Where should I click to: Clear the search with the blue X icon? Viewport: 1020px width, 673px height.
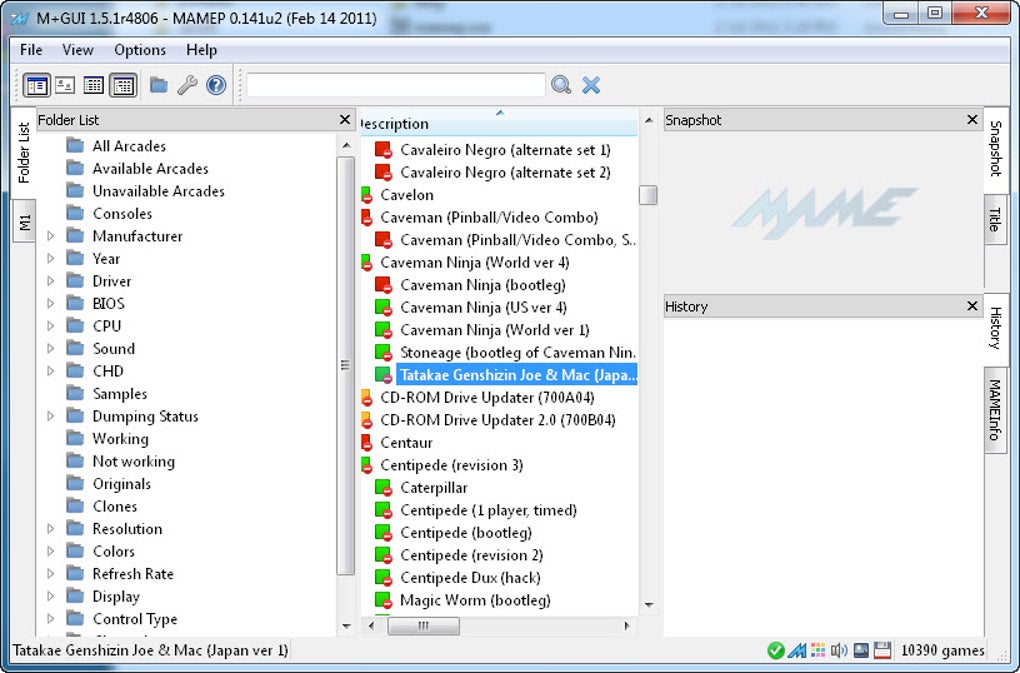[x=591, y=85]
